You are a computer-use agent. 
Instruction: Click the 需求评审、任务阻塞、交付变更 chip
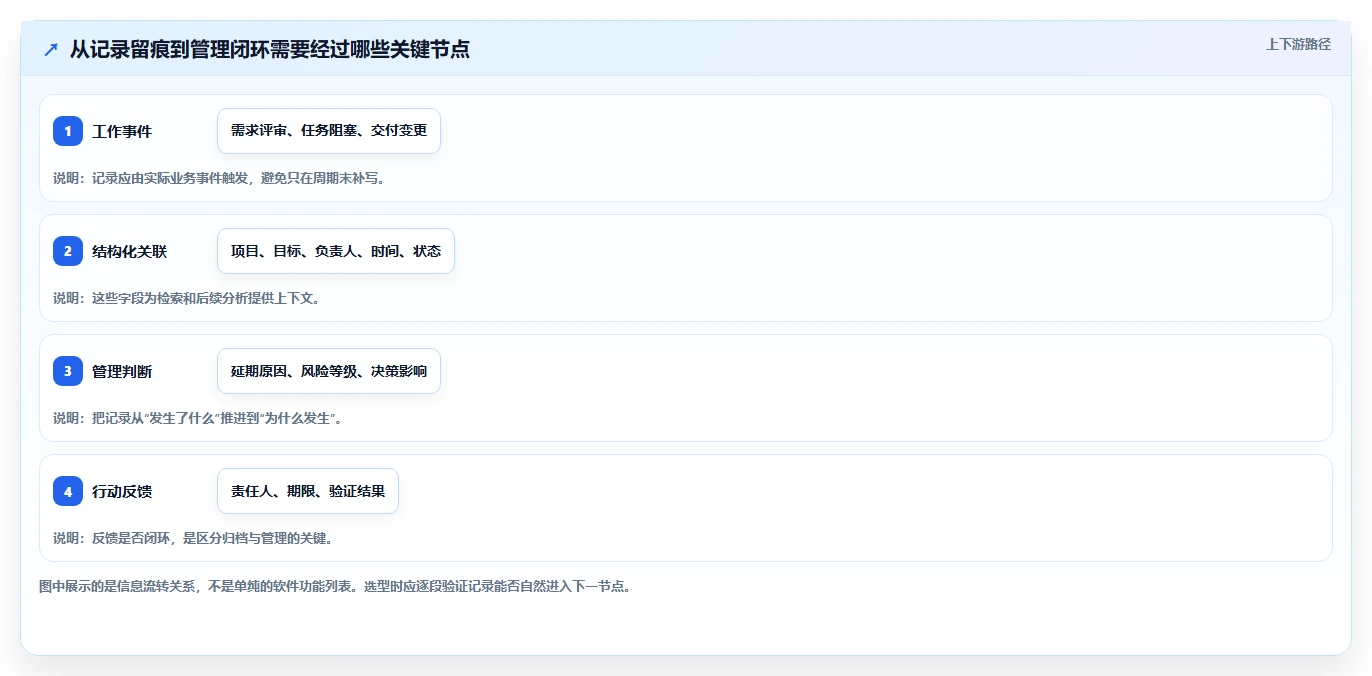tap(329, 131)
